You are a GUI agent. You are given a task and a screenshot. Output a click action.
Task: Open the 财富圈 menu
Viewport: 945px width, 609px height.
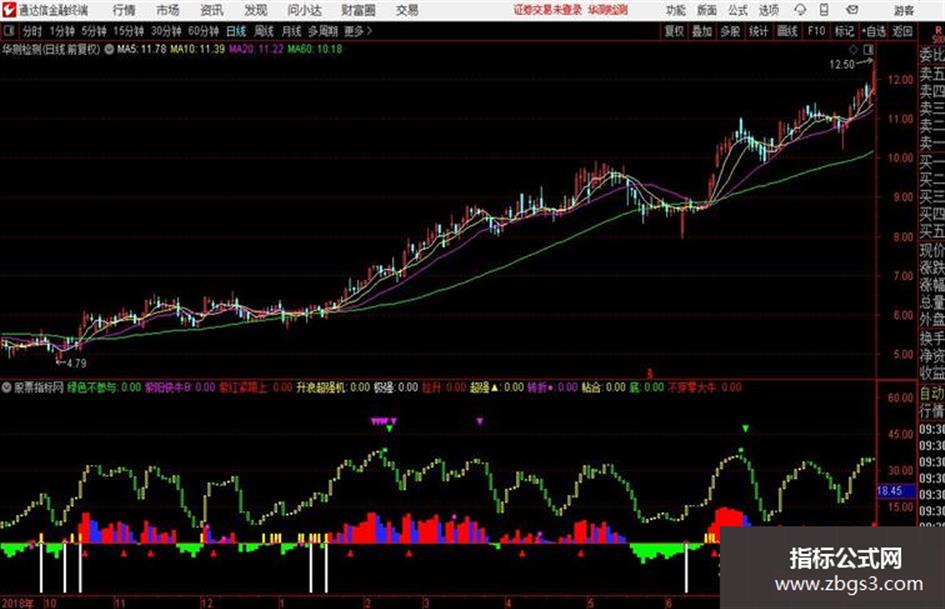pos(358,10)
